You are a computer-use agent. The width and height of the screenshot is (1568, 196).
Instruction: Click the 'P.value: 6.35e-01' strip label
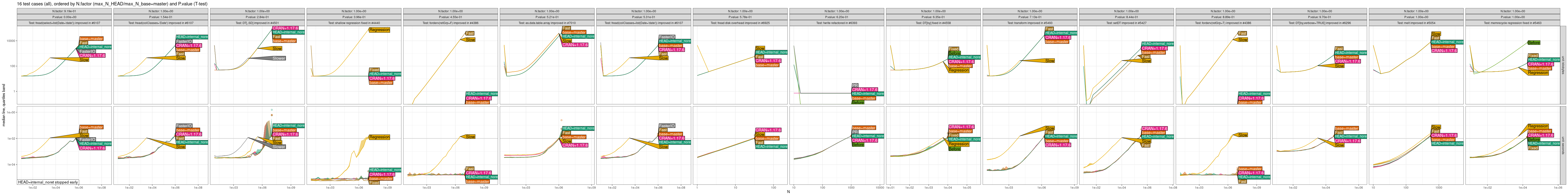(x=933, y=17)
